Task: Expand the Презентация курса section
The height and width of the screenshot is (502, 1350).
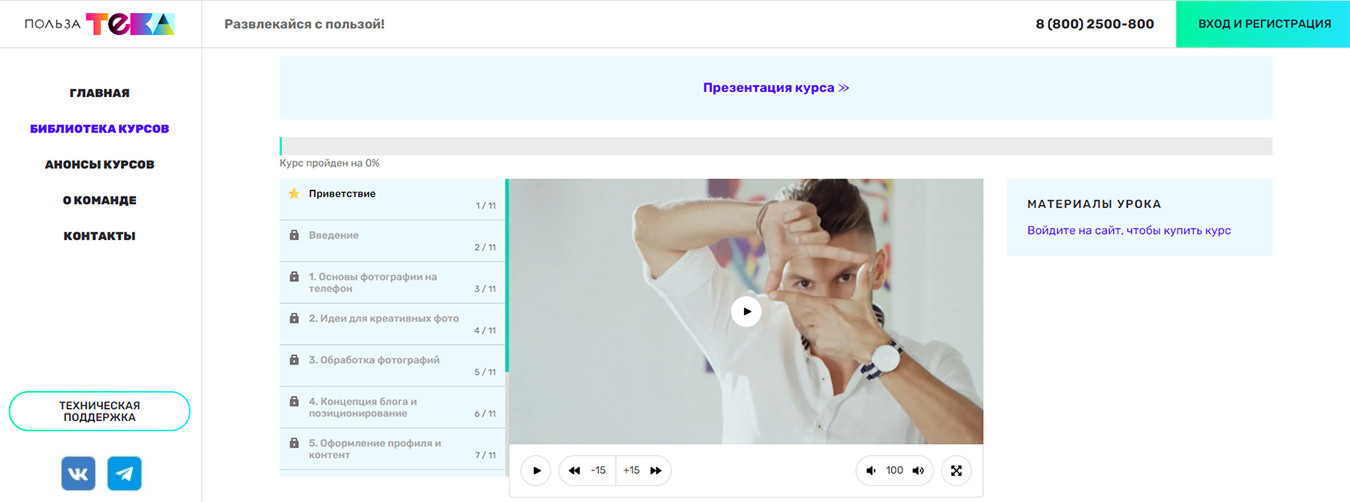Action: (x=775, y=88)
